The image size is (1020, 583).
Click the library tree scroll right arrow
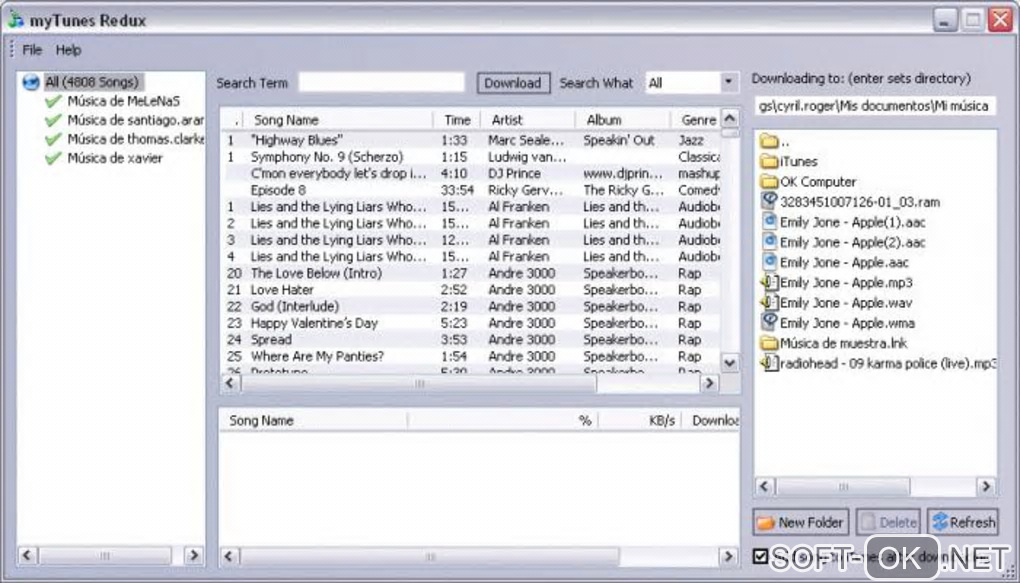tap(193, 555)
